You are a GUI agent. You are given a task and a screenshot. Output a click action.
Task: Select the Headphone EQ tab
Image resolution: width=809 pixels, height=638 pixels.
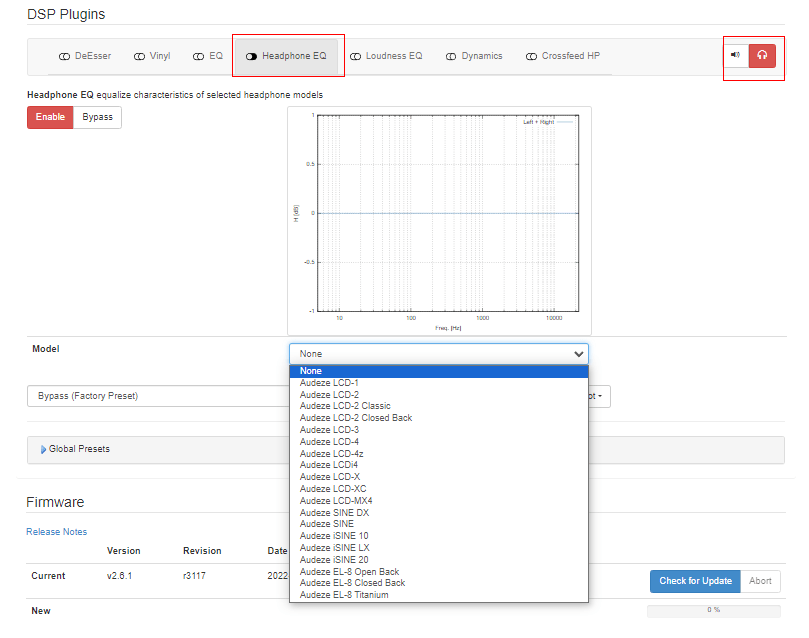tap(287, 56)
